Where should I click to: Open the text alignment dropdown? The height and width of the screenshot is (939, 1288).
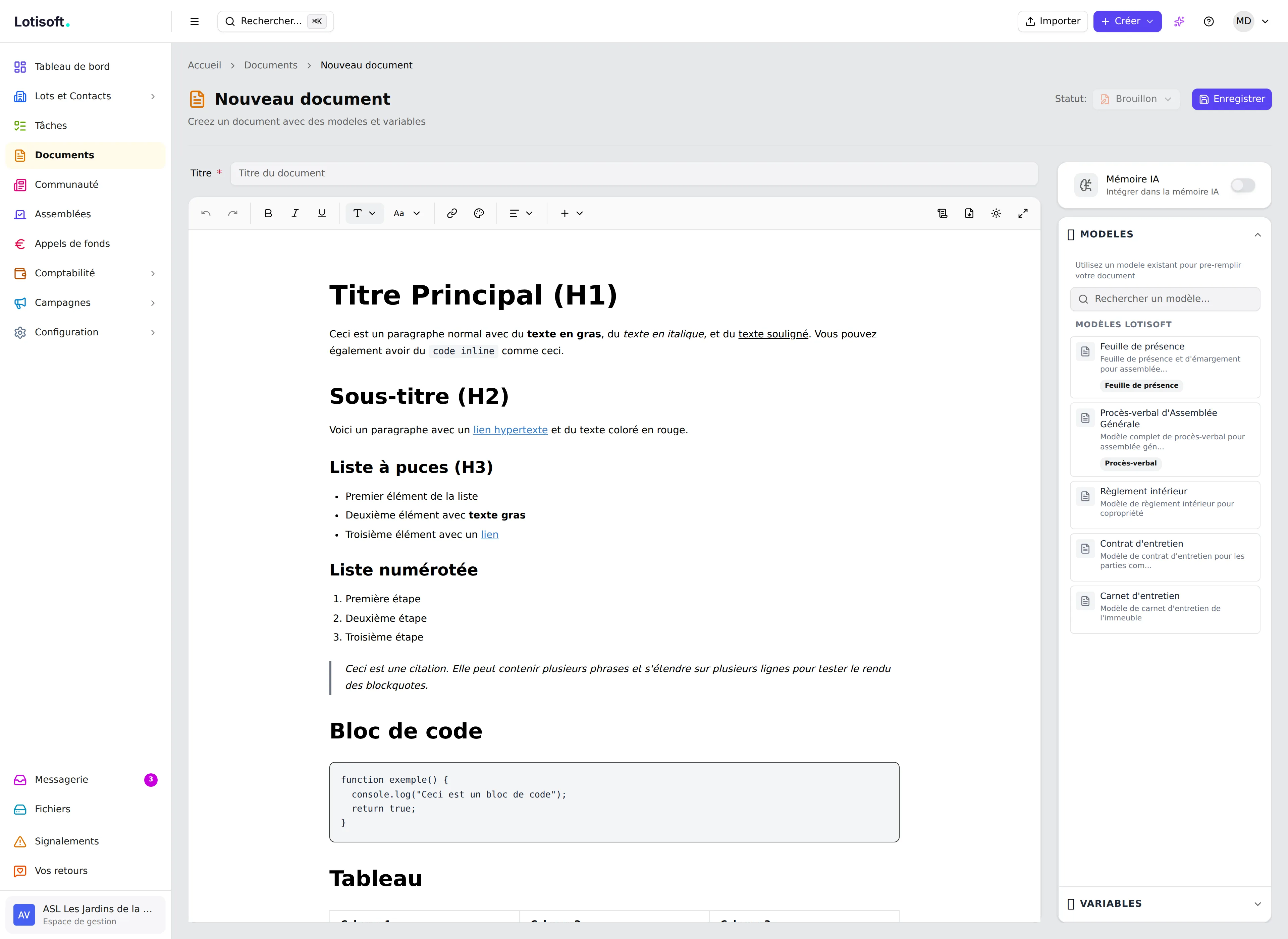click(521, 213)
